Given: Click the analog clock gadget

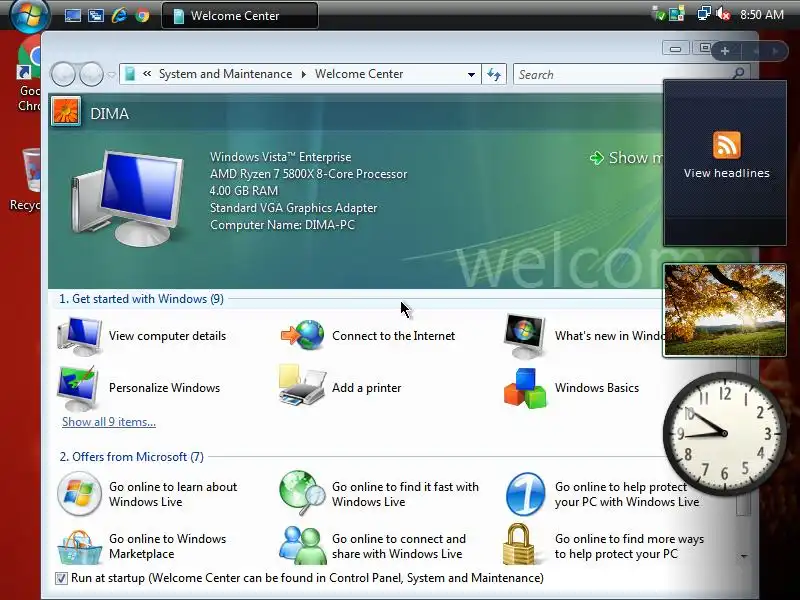Looking at the screenshot, I should pos(724,434).
